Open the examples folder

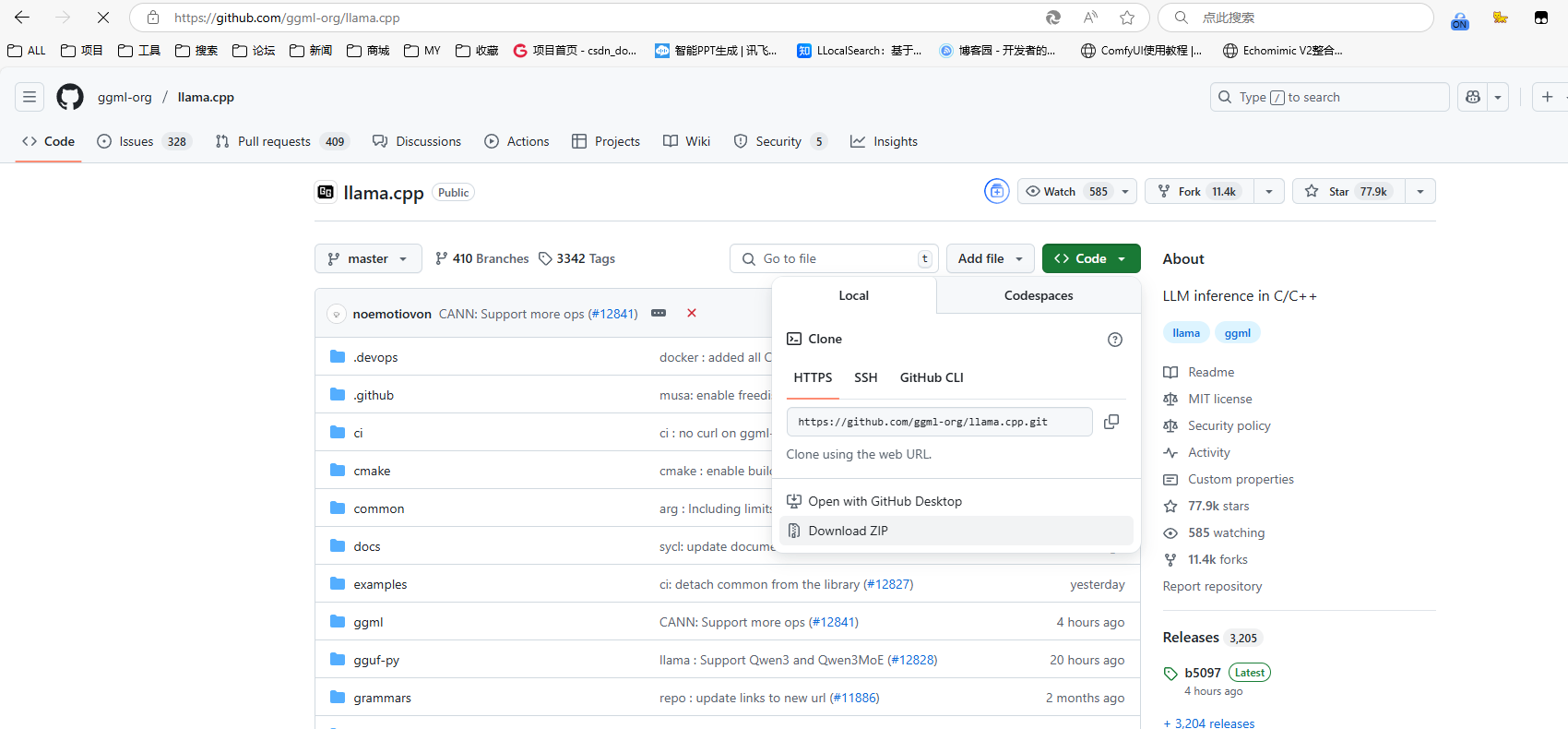coord(380,584)
